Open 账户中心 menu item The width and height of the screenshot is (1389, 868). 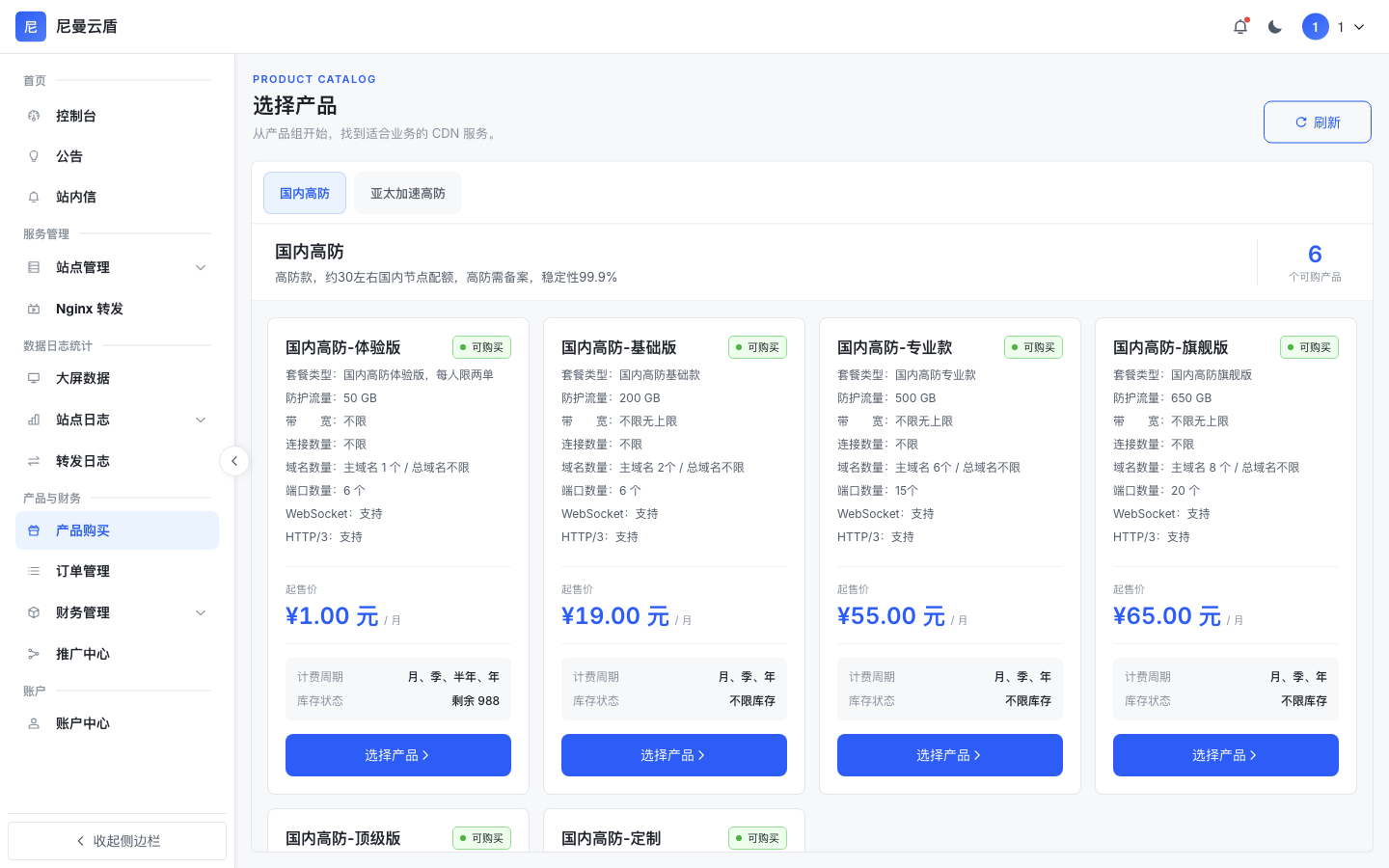117,723
